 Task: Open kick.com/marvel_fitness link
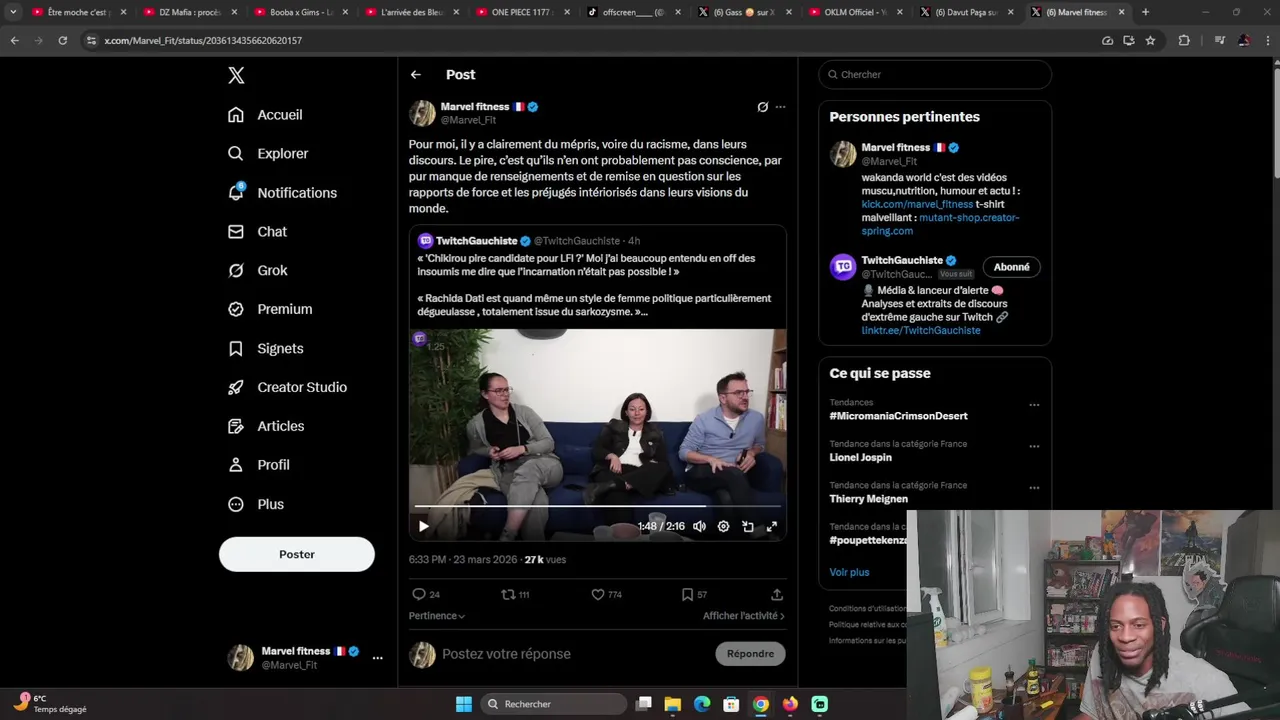click(x=917, y=204)
